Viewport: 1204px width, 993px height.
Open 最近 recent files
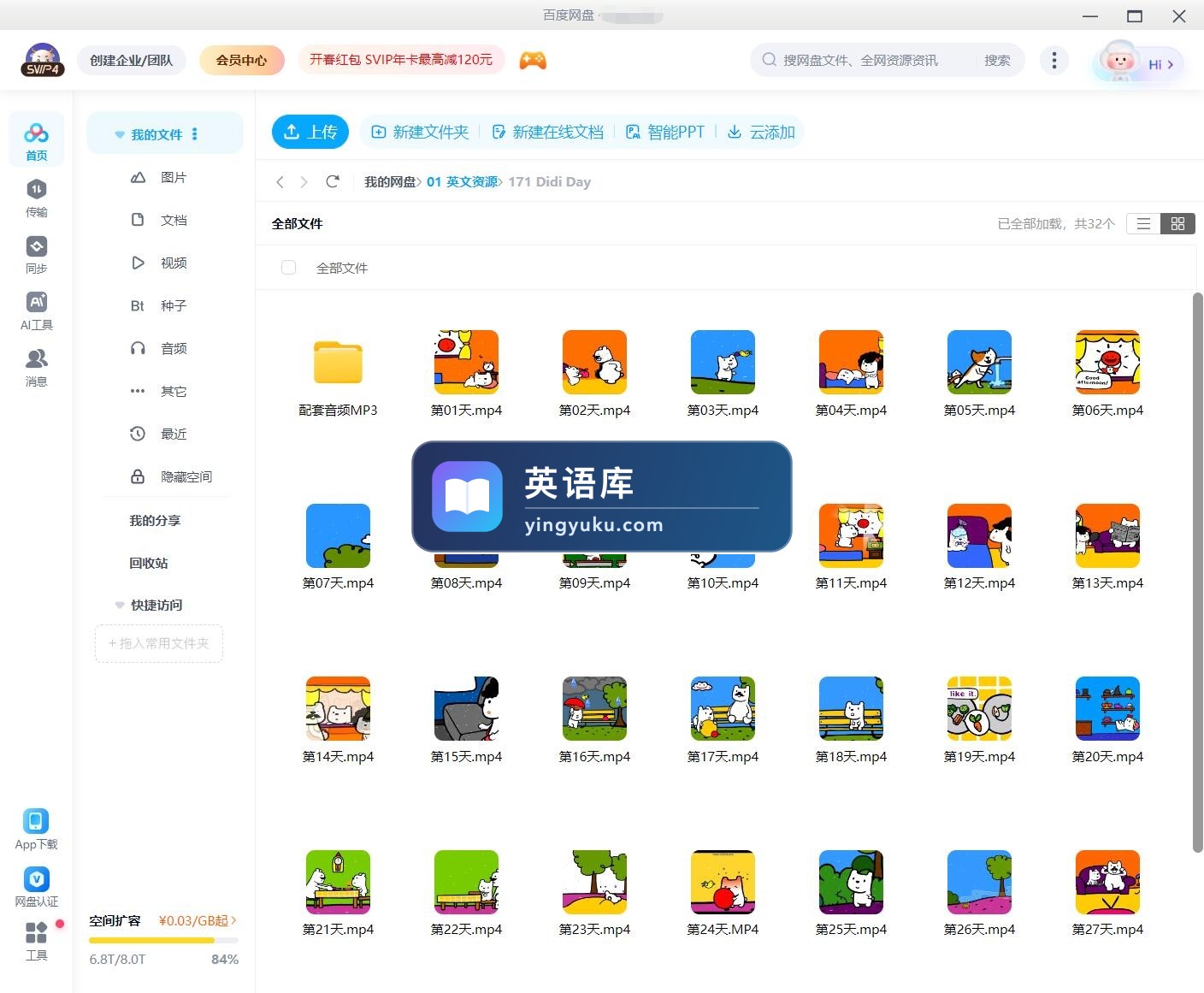point(159,434)
